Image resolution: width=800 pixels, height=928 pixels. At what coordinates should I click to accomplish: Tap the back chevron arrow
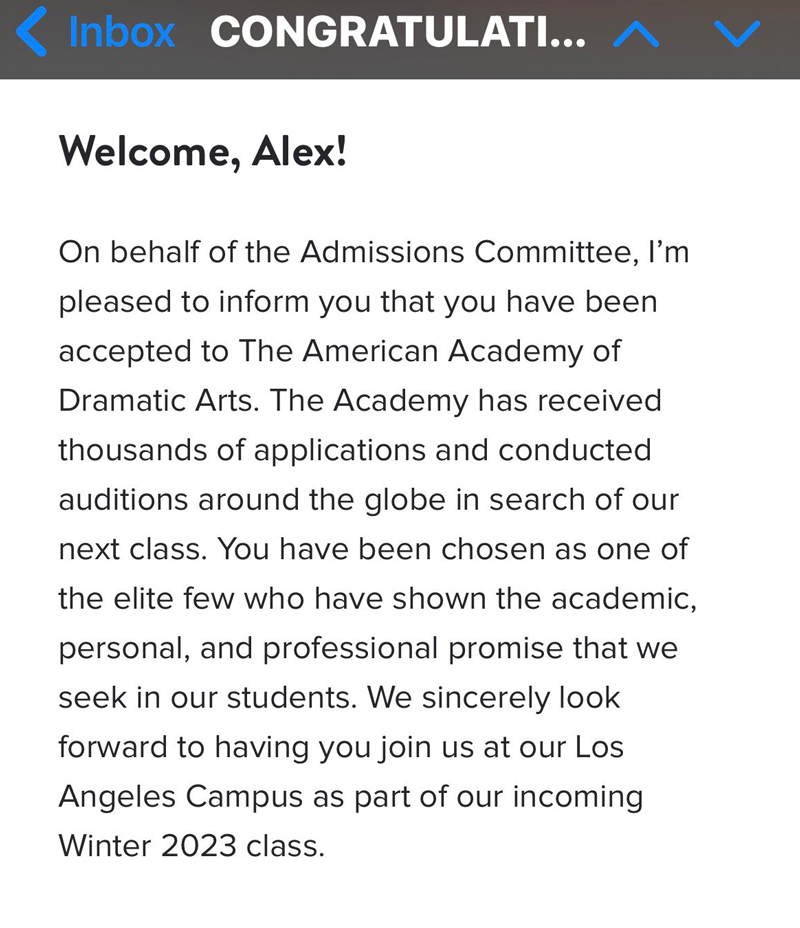click(32, 33)
